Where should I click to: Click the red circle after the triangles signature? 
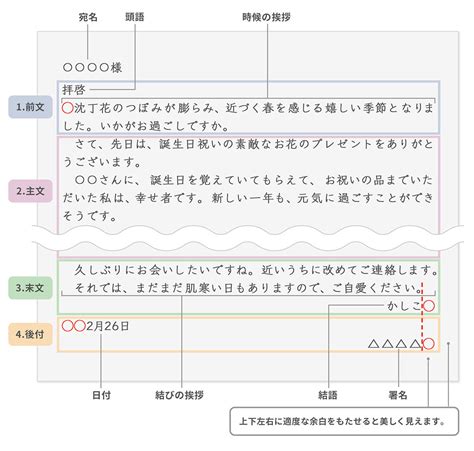[x=429, y=344]
